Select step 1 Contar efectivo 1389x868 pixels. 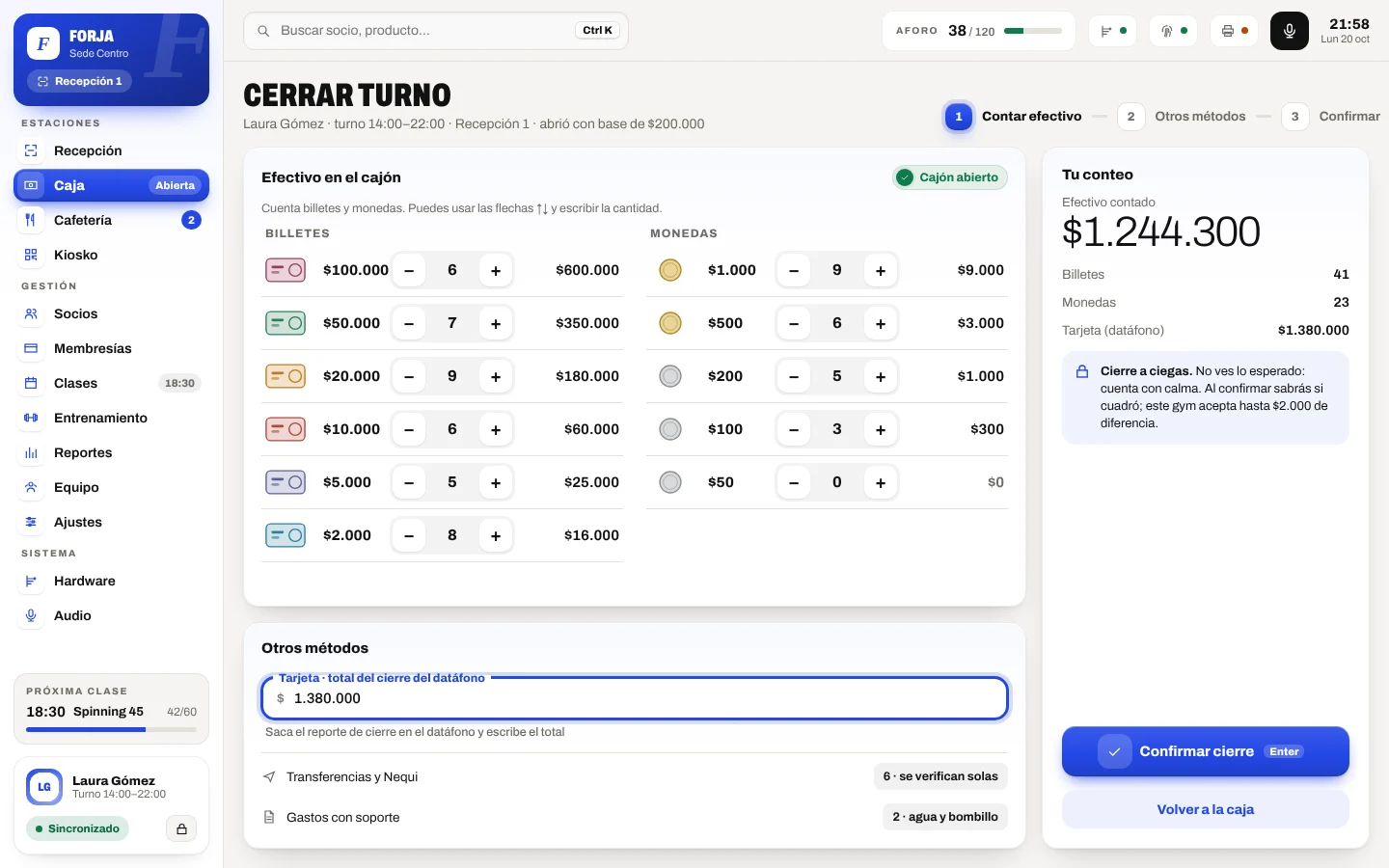(x=1013, y=117)
